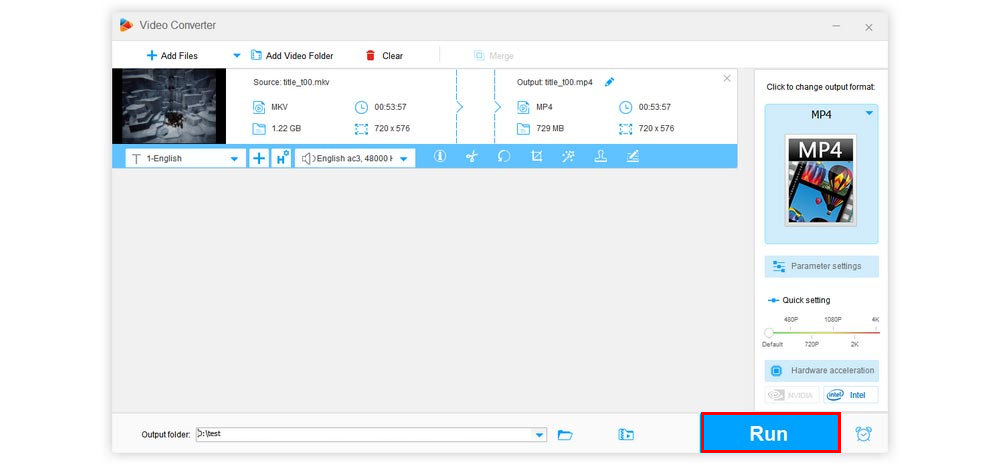Add a subtitle with the plus icon
This screenshot has height=465, width=1000.
[258, 158]
